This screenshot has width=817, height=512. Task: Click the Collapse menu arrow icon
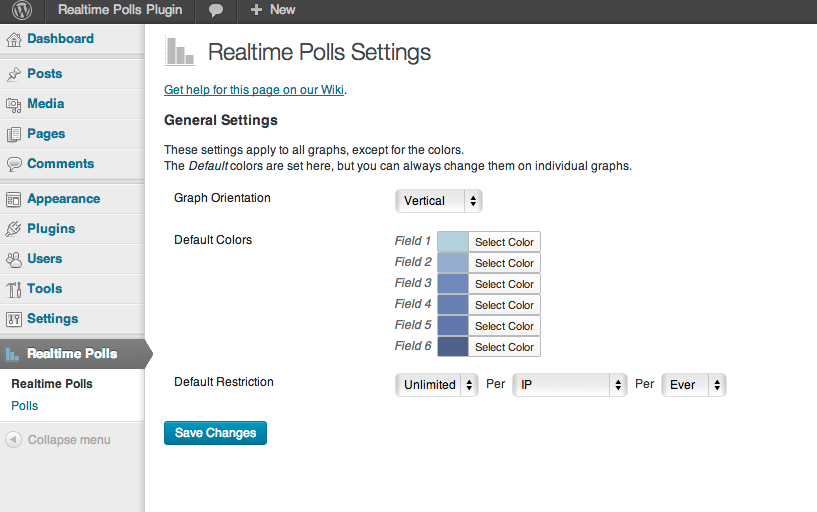pyautogui.click(x=14, y=440)
